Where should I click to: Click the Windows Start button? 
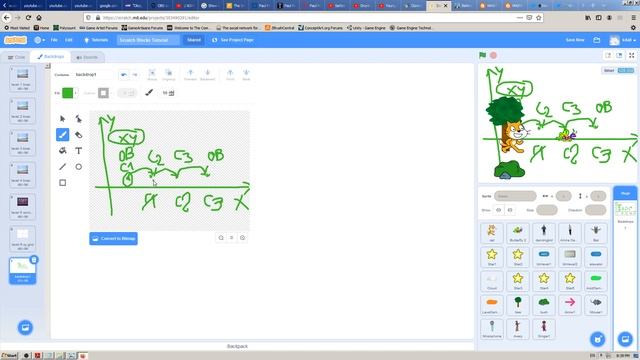coord(9,356)
